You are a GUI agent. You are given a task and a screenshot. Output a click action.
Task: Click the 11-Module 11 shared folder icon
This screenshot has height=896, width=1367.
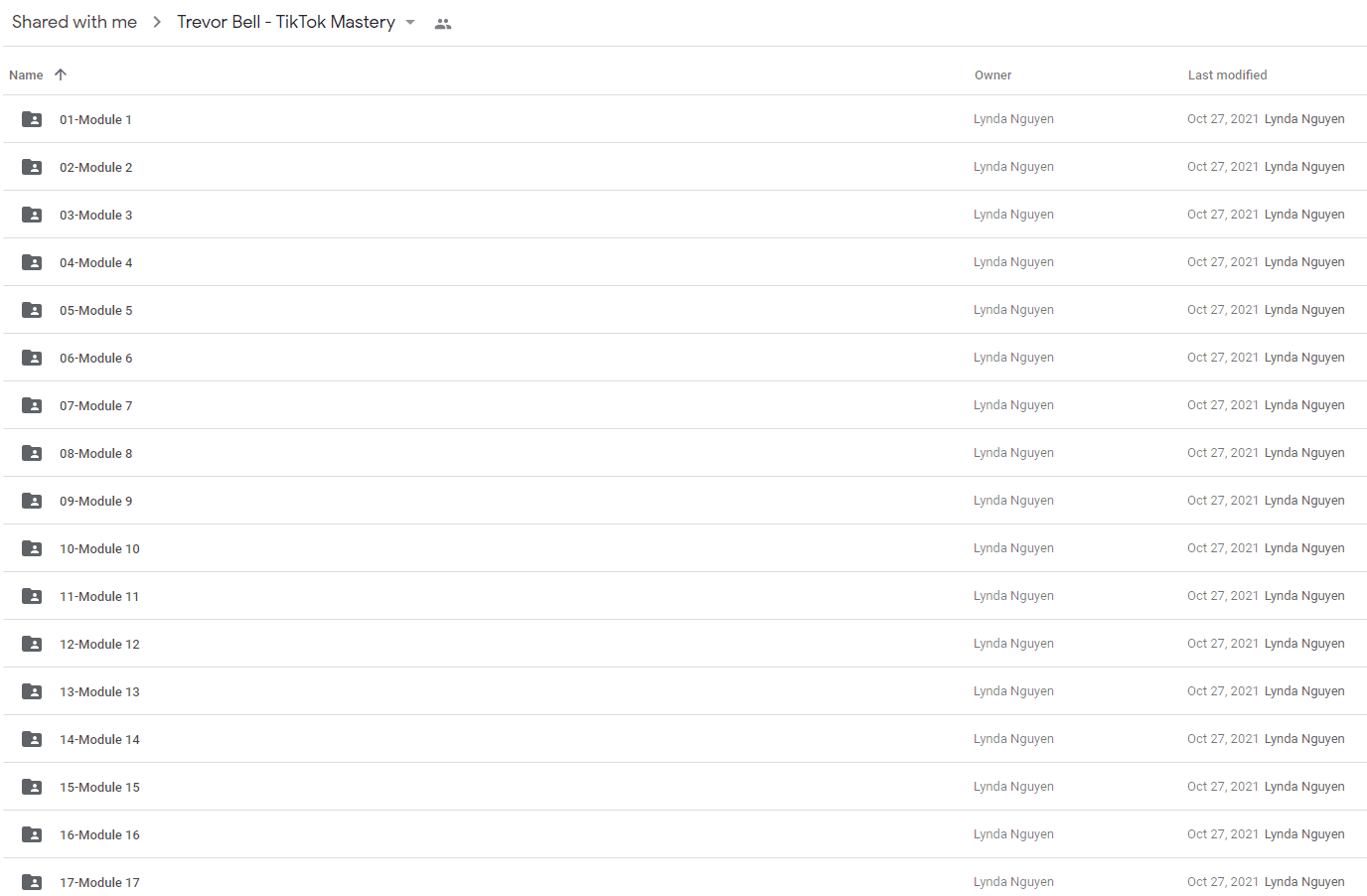[32, 596]
